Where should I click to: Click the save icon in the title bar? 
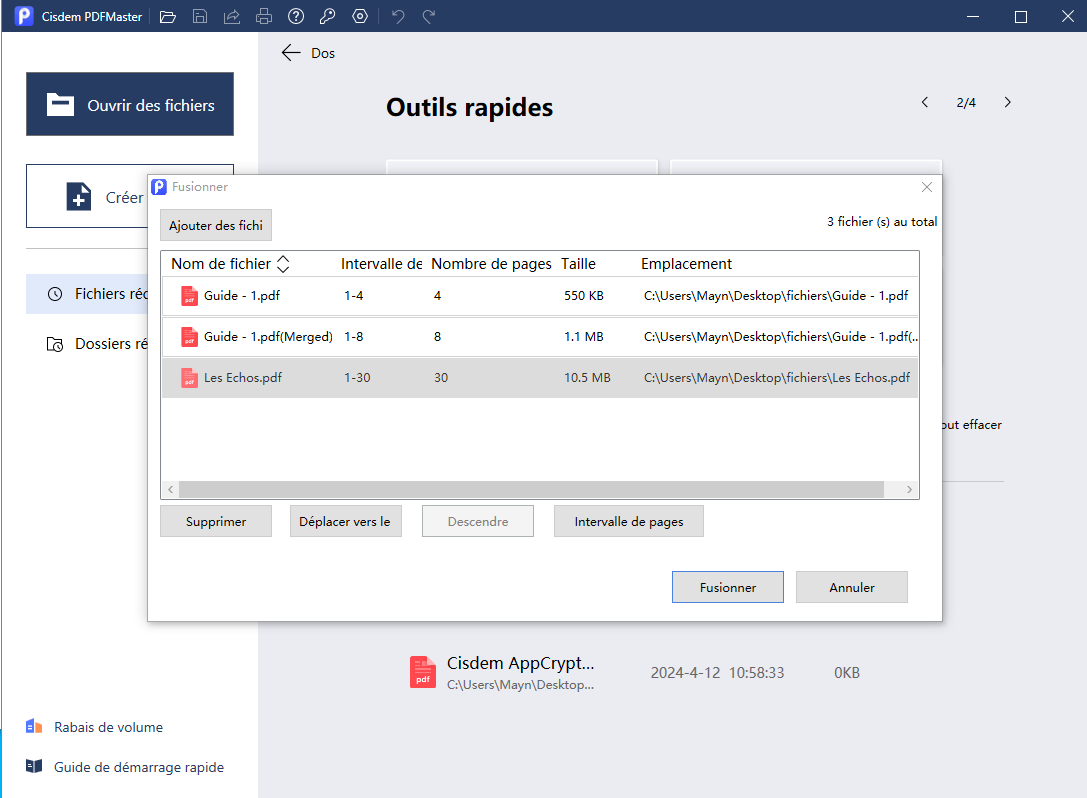coord(200,17)
